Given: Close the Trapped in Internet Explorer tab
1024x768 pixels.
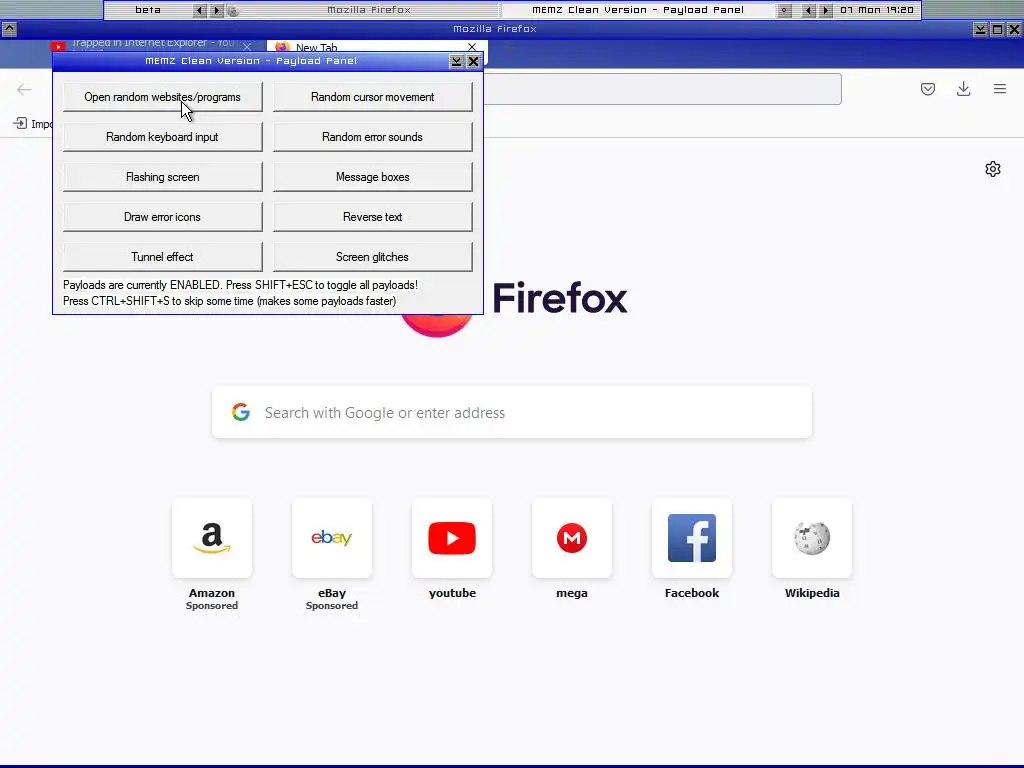Looking at the screenshot, I should tap(247, 46).
